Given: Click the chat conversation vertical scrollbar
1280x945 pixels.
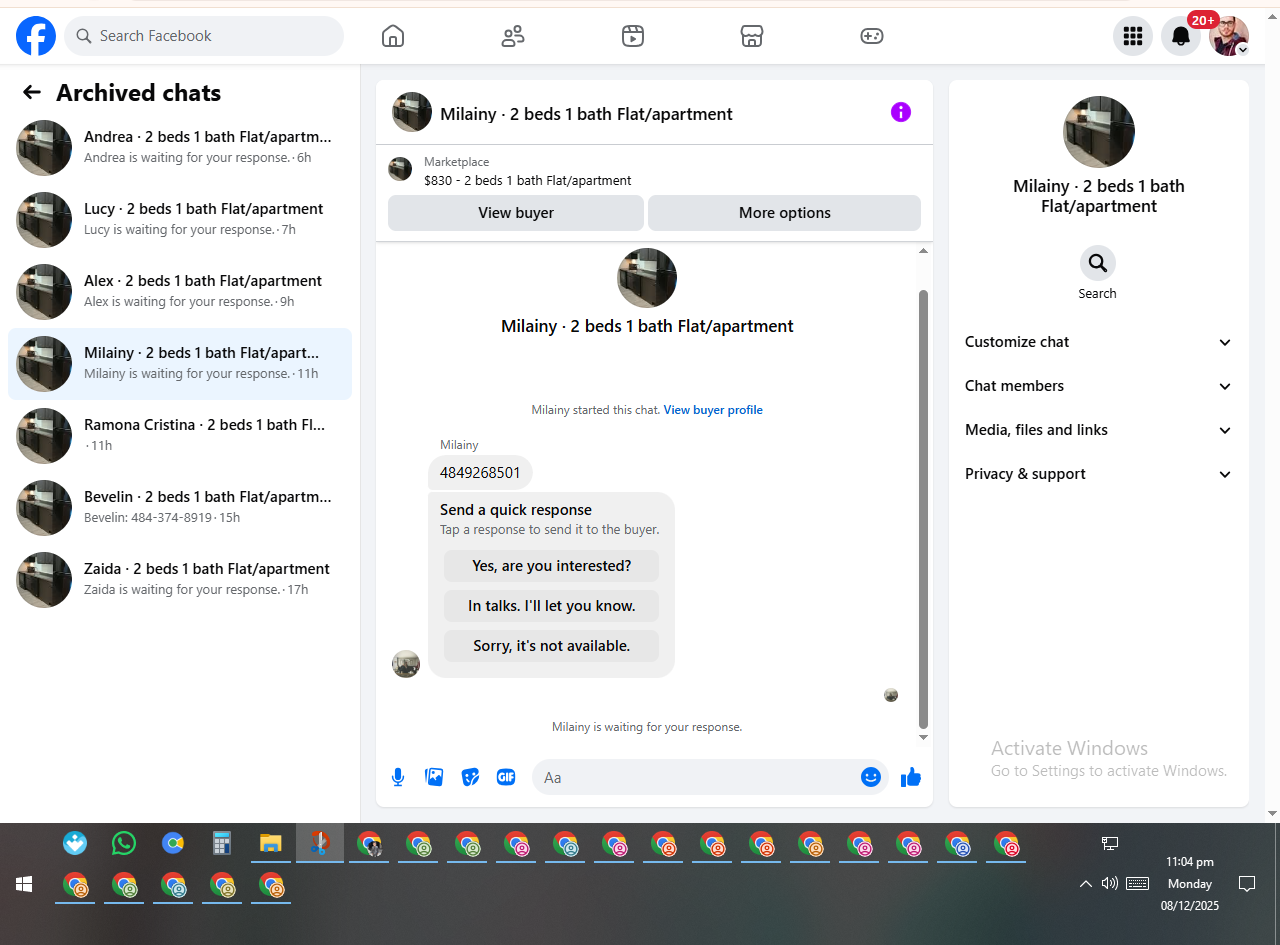Looking at the screenshot, I should pos(923,509).
